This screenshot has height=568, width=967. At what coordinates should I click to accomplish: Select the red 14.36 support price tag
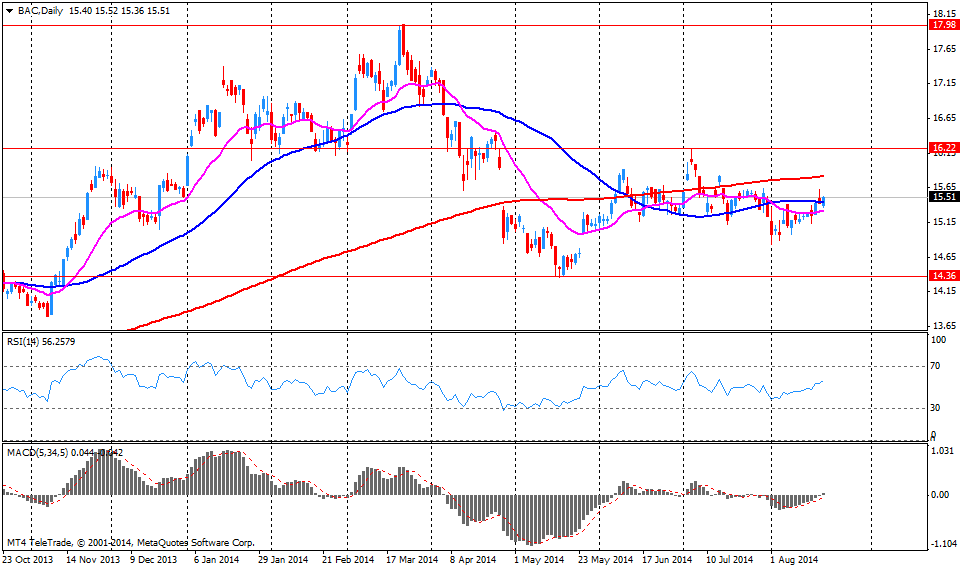(x=943, y=275)
